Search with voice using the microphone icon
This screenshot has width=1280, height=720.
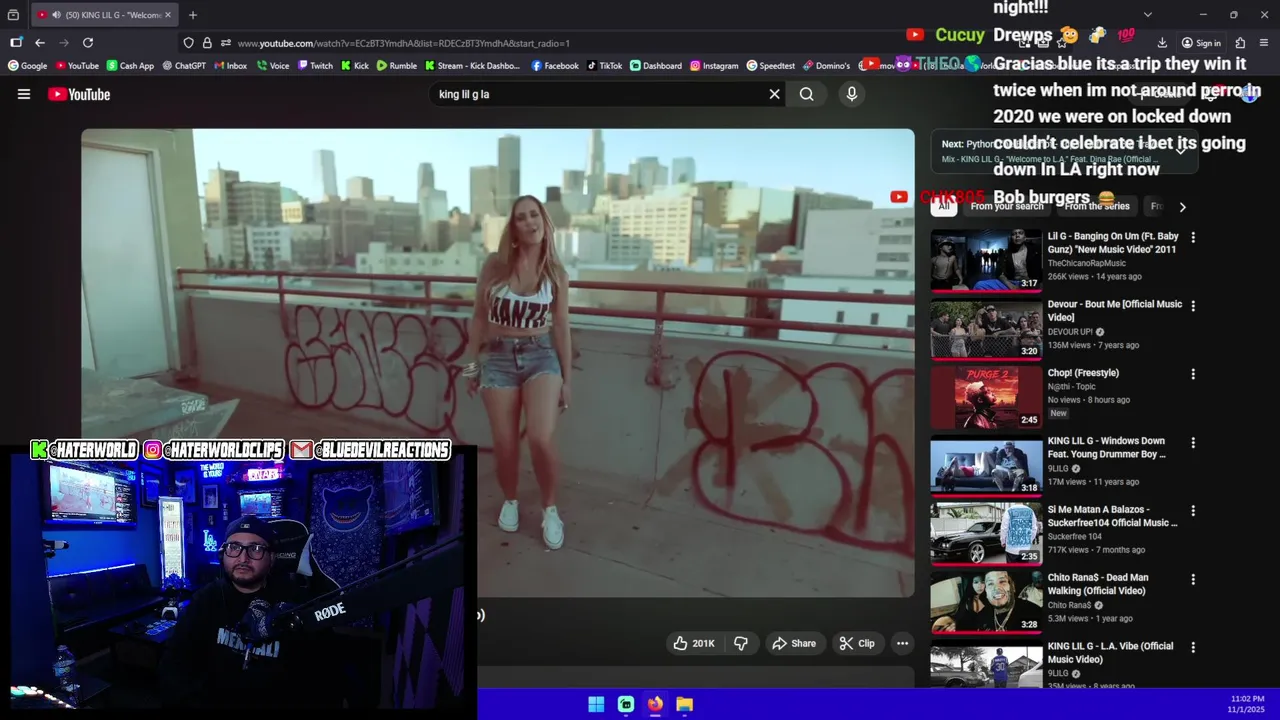pos(852,94)
